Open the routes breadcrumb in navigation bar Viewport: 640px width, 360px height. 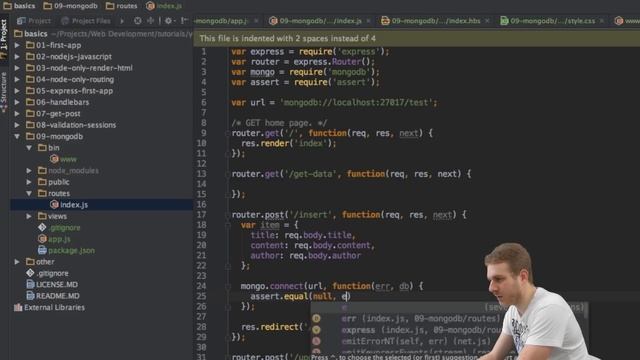122,6
